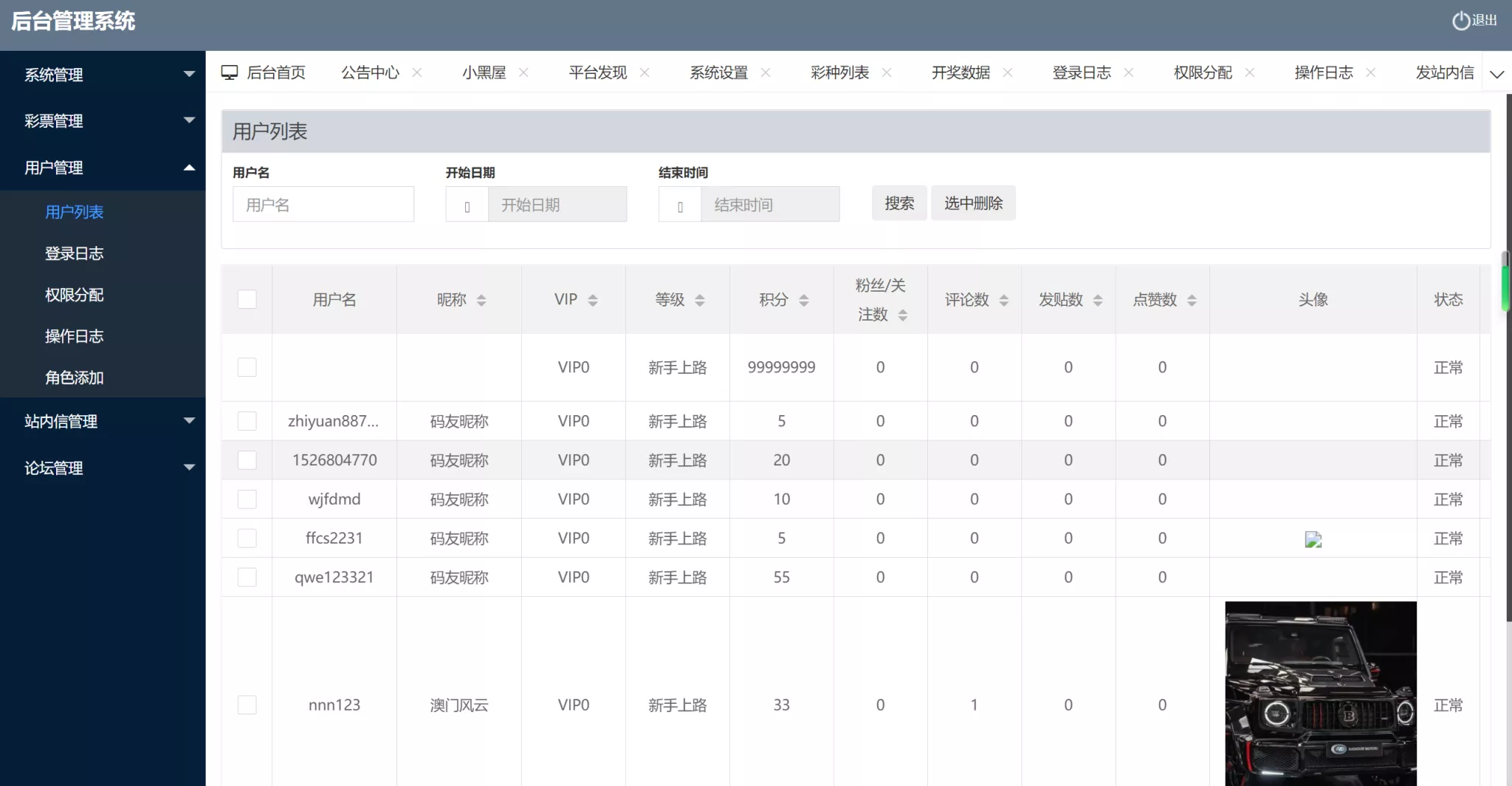Collapse the 用户管理 sidebar menu
Screen dimensions: 1512x786
(103, 167)
